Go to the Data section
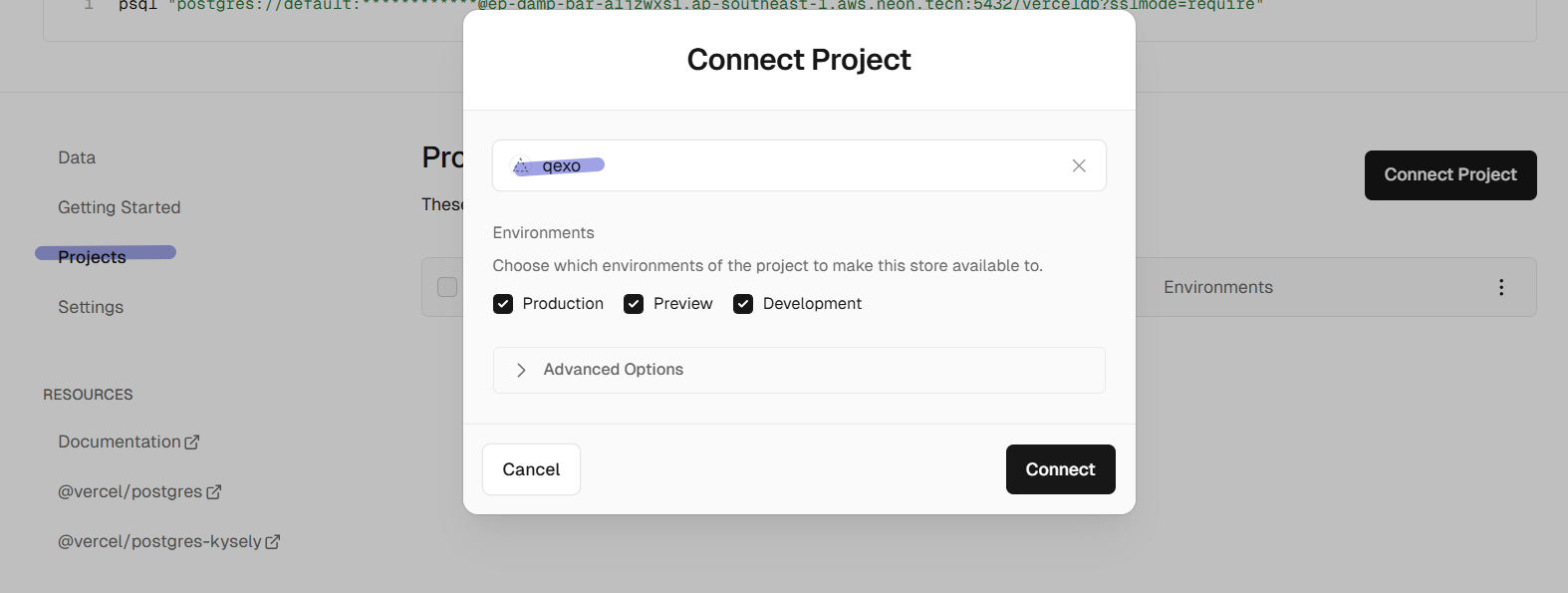 pos(77,157)
